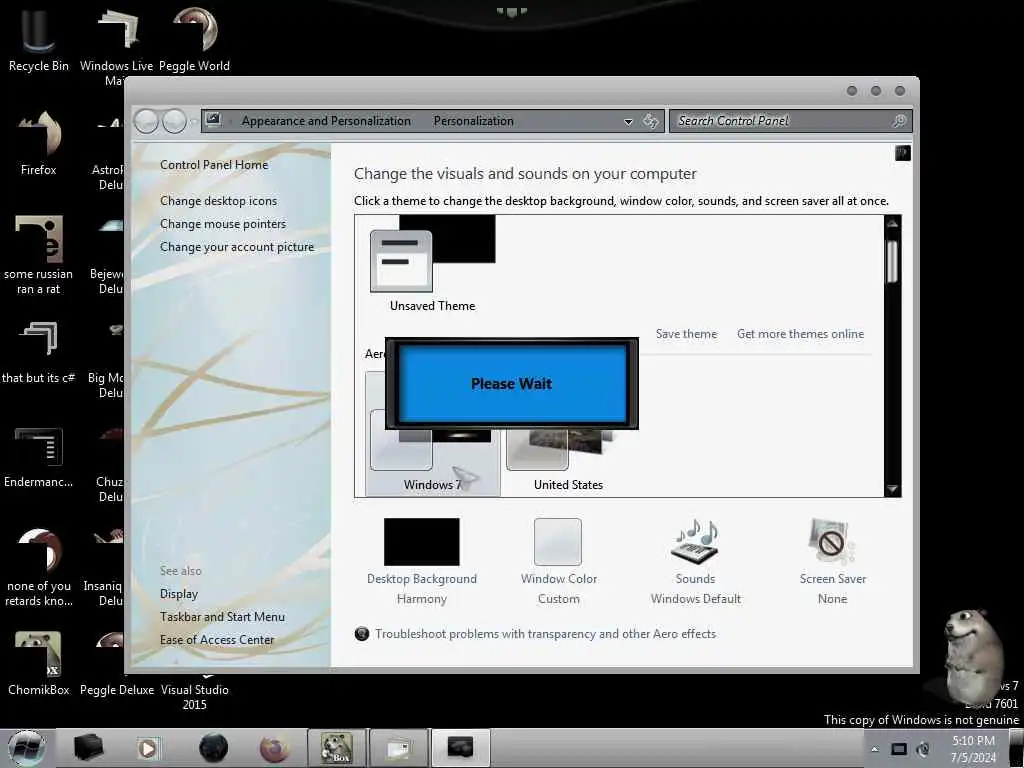Open the black folder taskbar icon
Screen dimensions: 1024x768
click(x=88, y=748)
